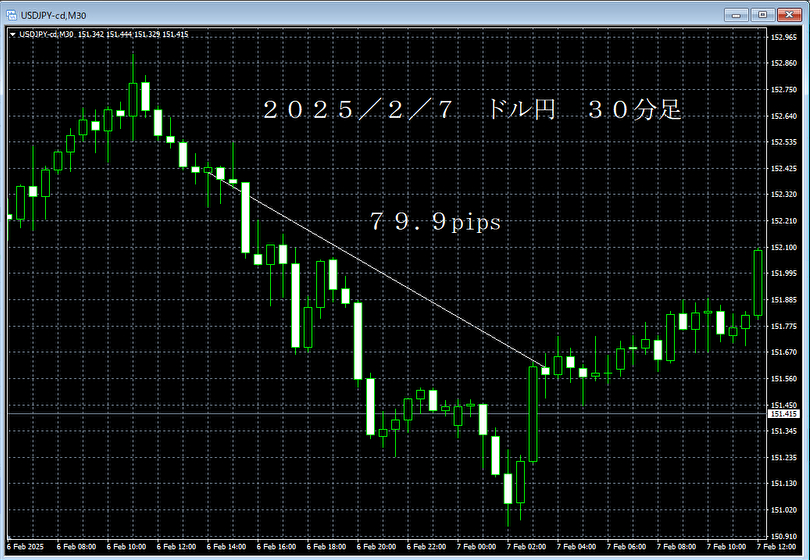Click the 150.910 price scale label
Viewport: 810px width, 560px height.
pyautogui.click(x=784, y=536)
